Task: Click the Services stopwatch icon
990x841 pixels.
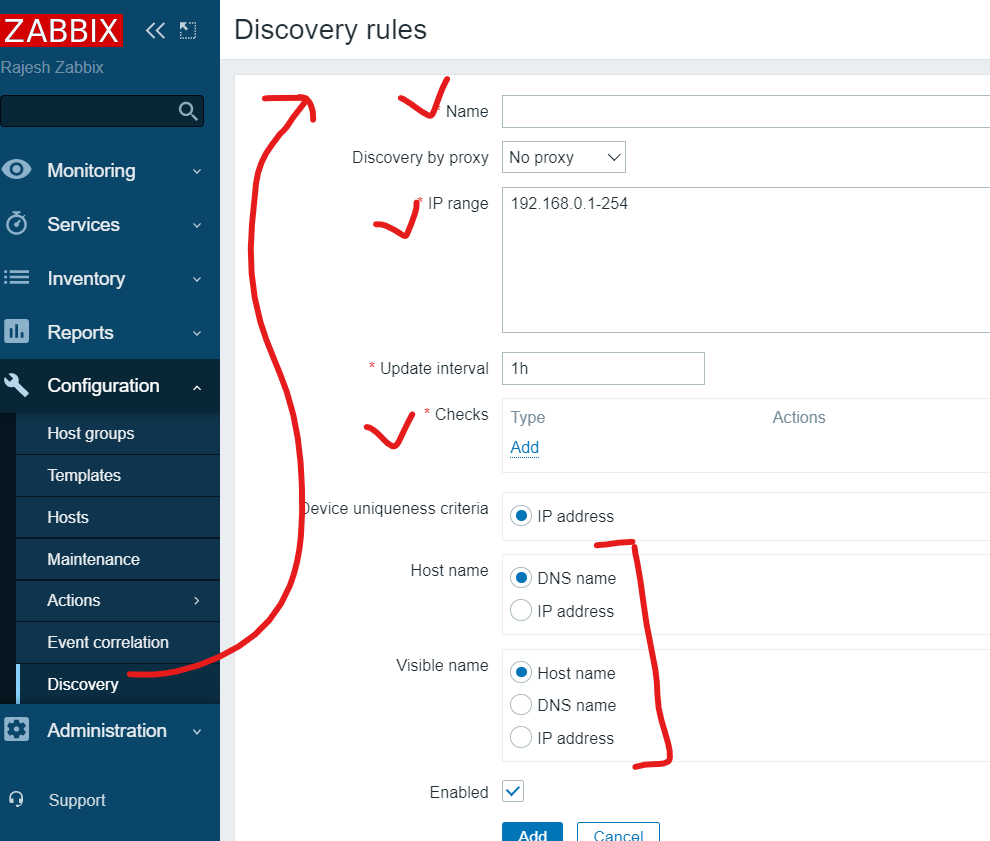Action: point(17,224)
